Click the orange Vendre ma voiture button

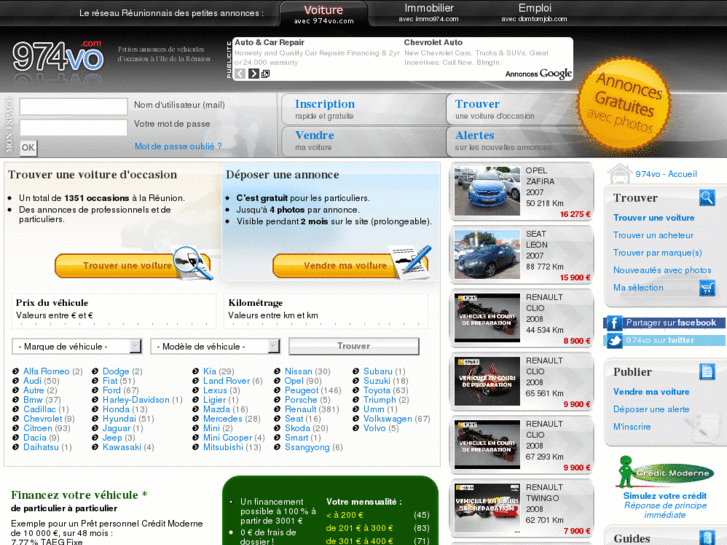click(x=350, y=265)
